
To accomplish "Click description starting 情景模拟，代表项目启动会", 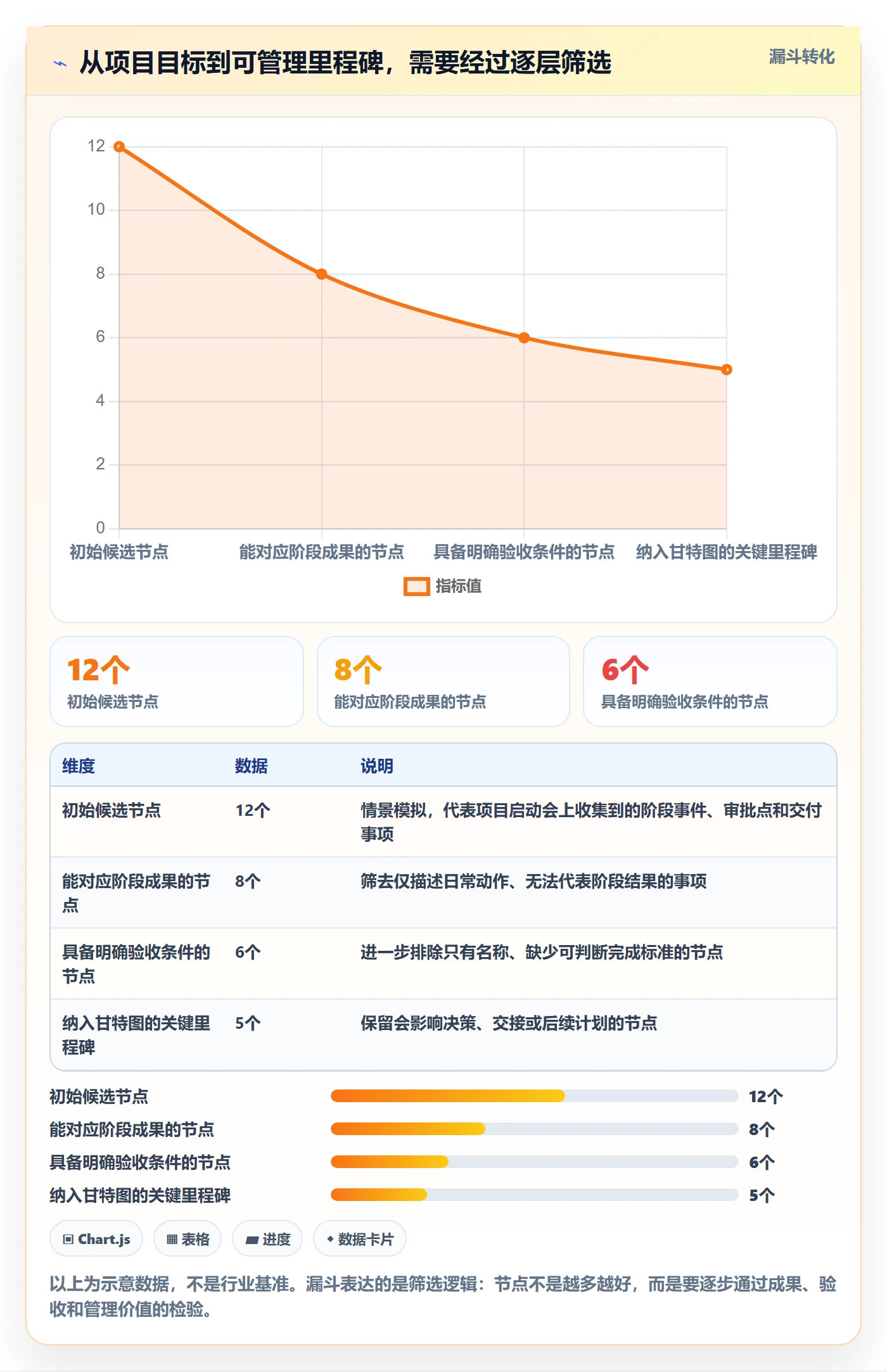I will [x=591, y=822].
